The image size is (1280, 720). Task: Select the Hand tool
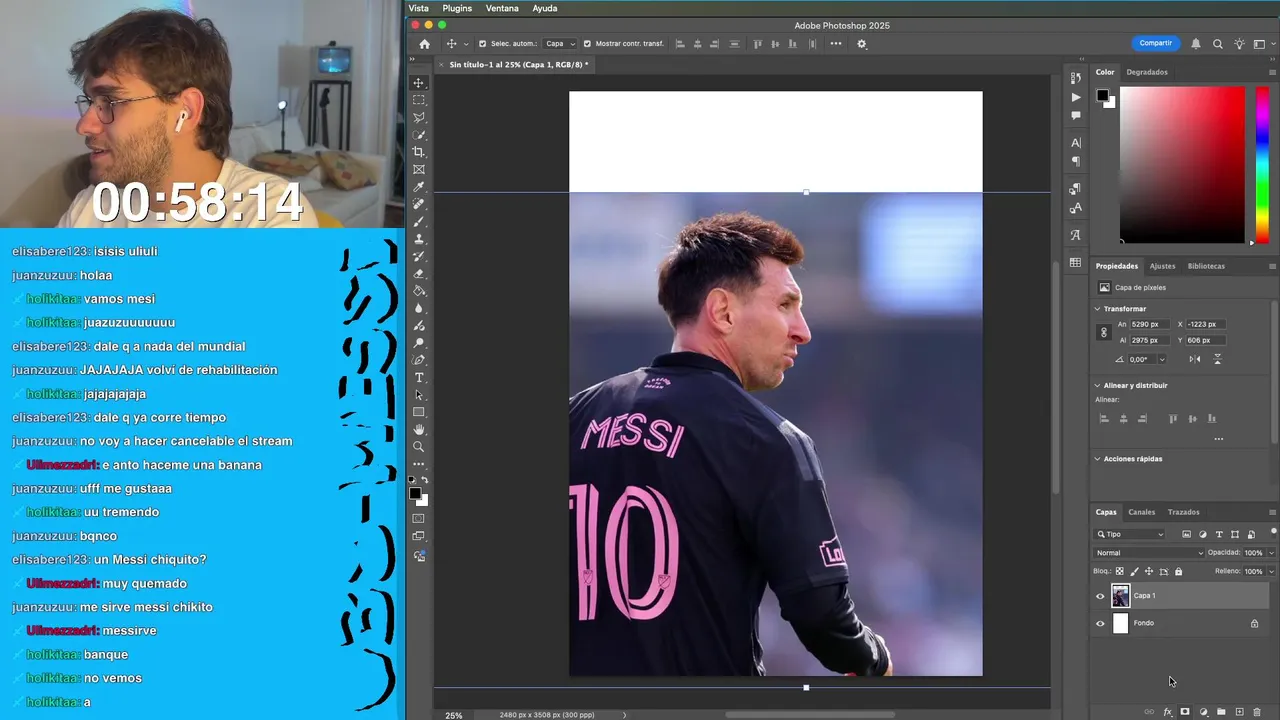tap(419, 430)
